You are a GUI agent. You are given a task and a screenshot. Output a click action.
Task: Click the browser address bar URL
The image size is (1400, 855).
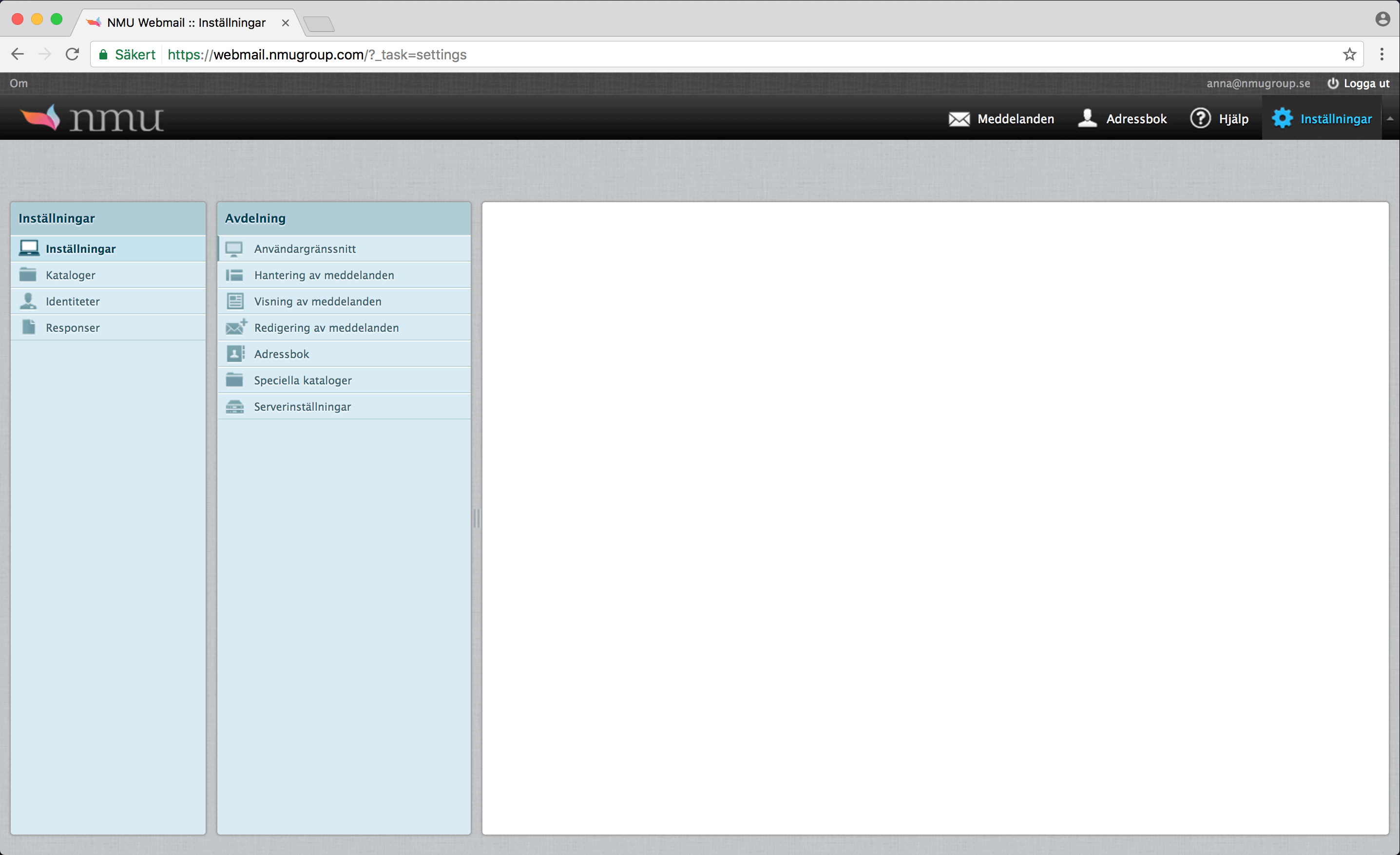tap(317, 55)
